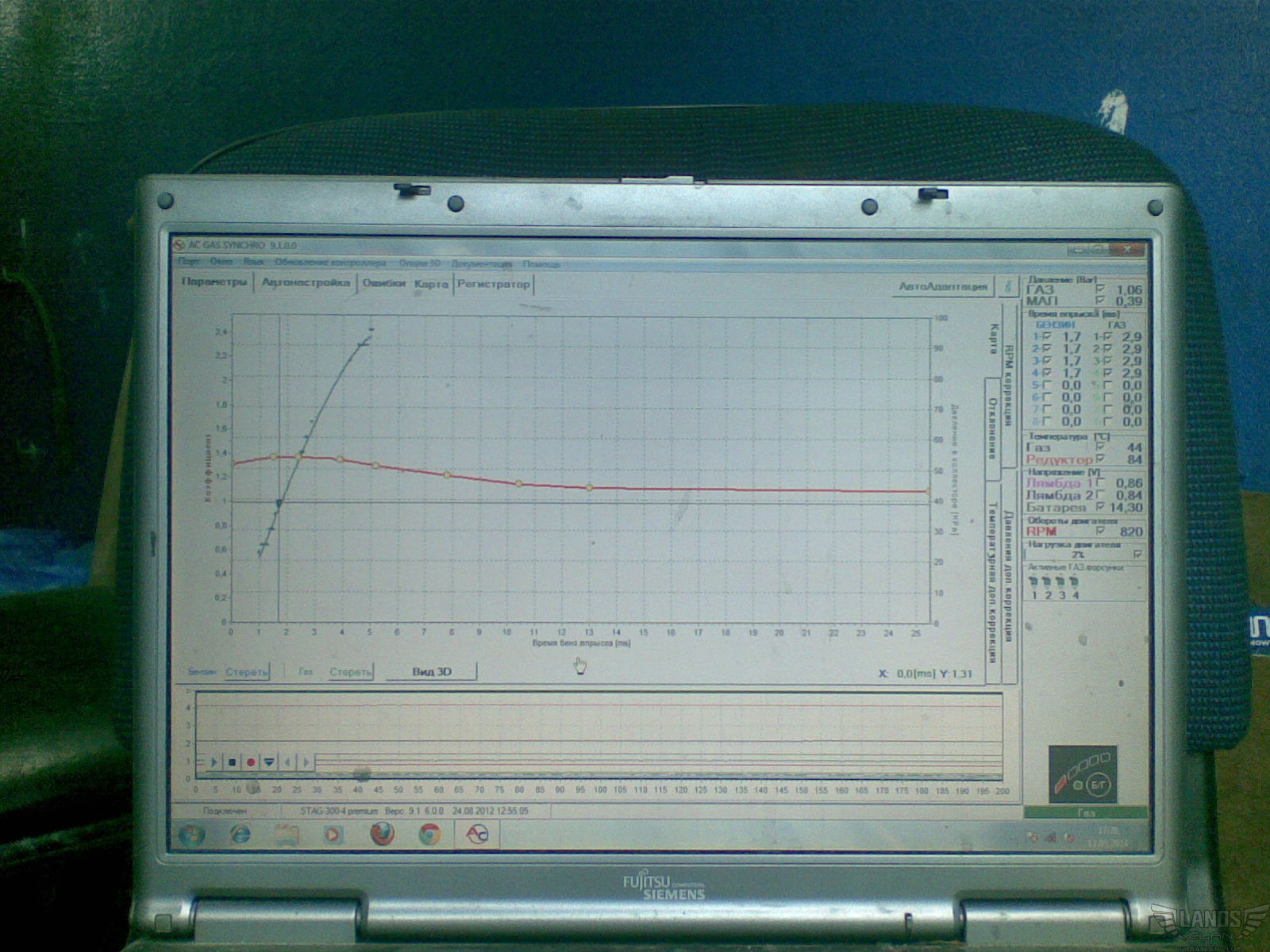Click the stop square in the recorder controls
This screenshot has width=1270, height=952.
coord(232,762)
